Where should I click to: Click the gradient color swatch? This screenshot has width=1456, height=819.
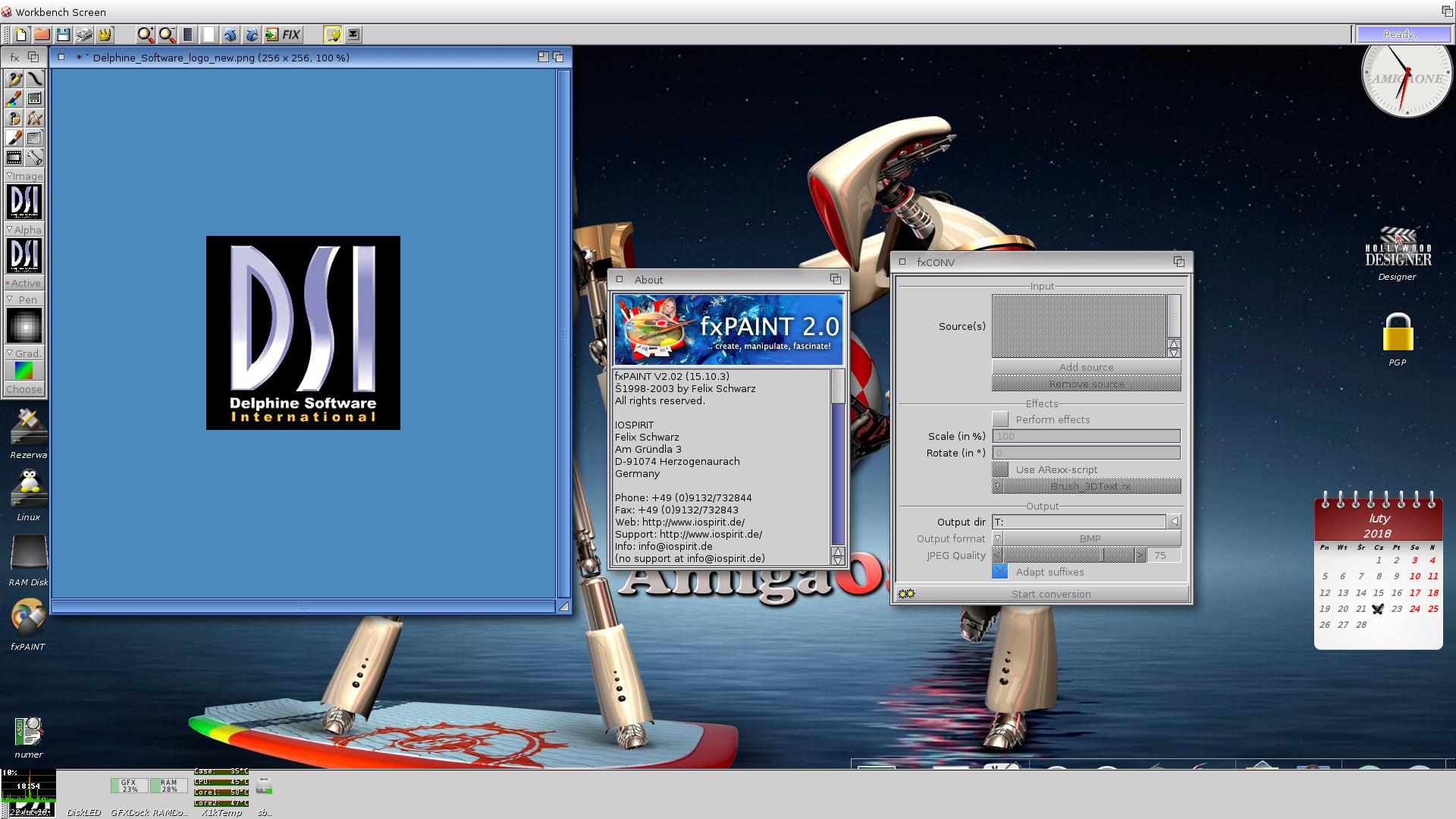(x=24, y=371)
